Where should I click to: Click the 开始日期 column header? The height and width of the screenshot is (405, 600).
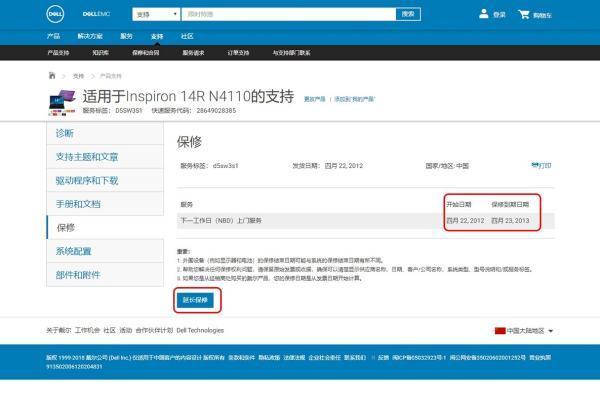[459, 204]
